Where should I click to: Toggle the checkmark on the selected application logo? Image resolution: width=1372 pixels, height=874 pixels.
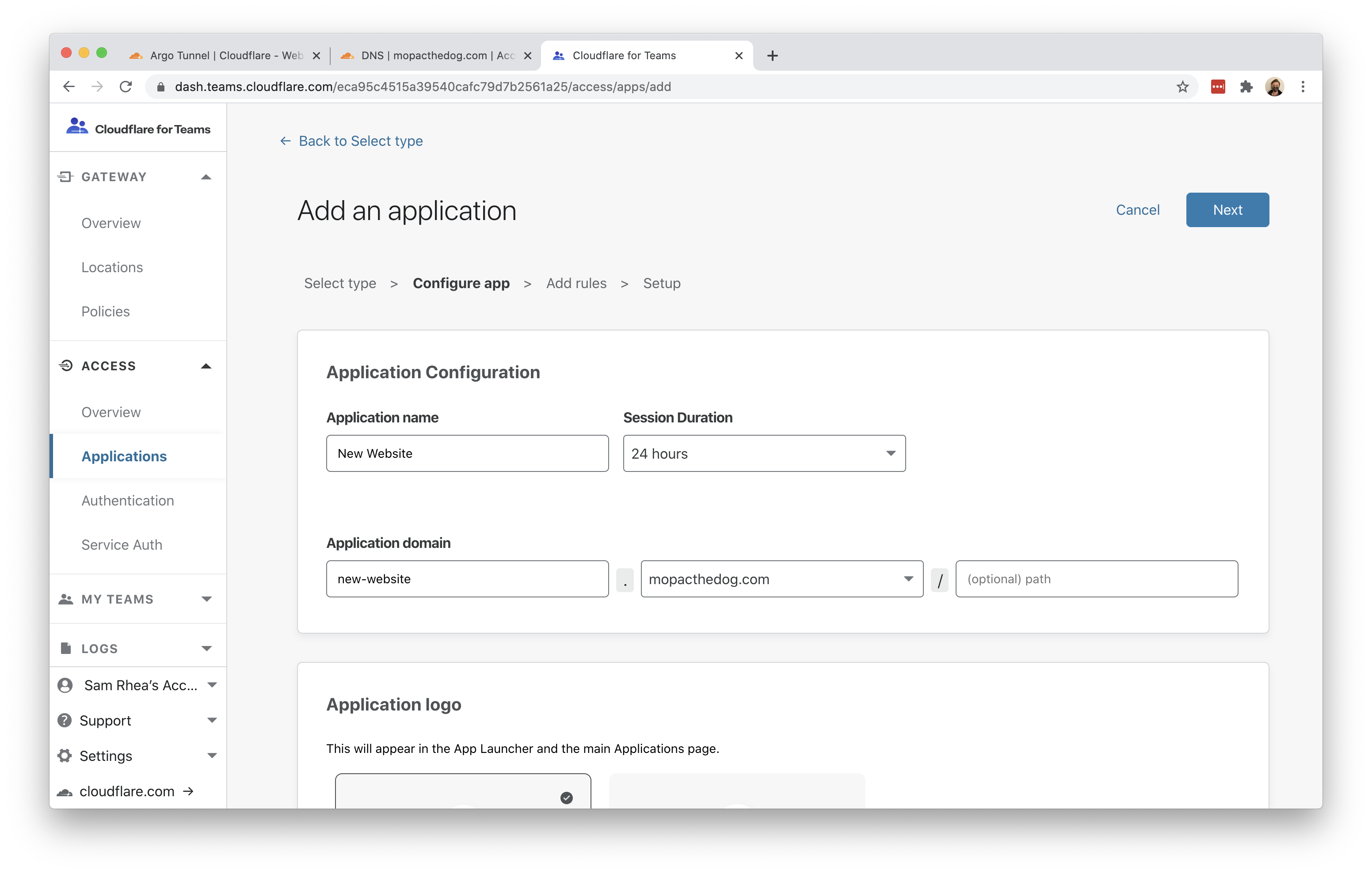click(566, 798)
